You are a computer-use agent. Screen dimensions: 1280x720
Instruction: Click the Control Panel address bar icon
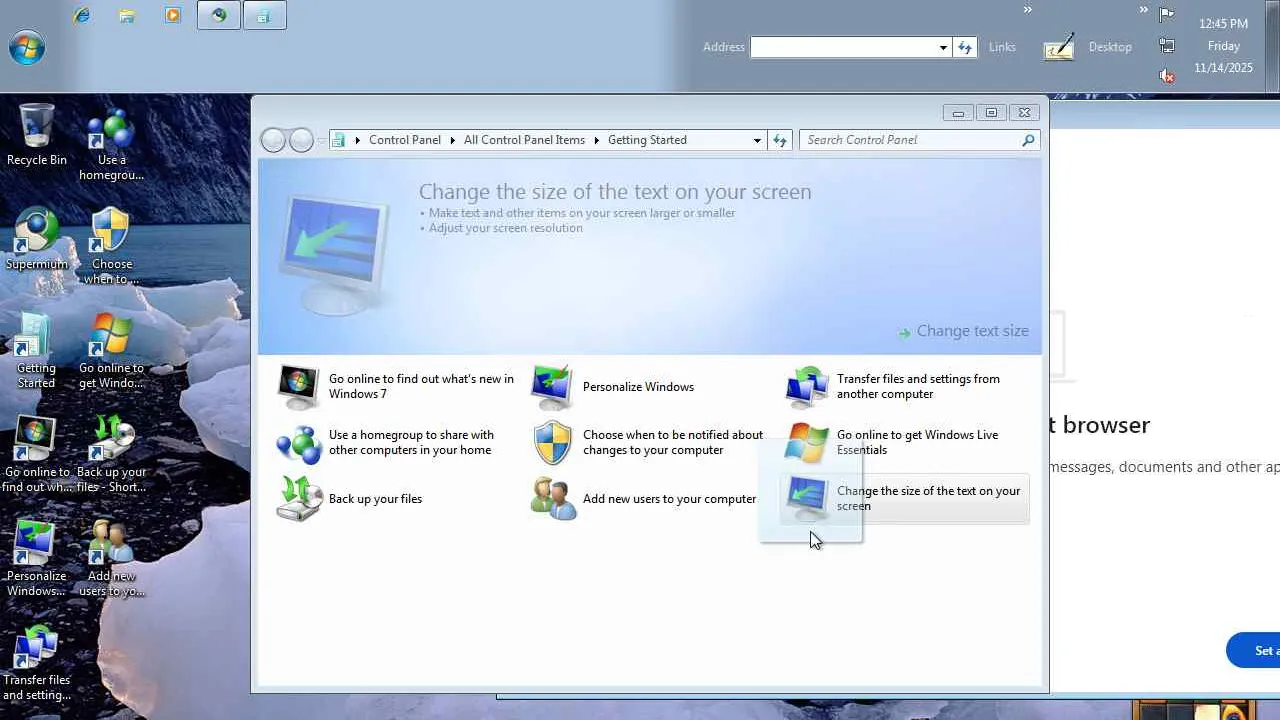(339, 140)
